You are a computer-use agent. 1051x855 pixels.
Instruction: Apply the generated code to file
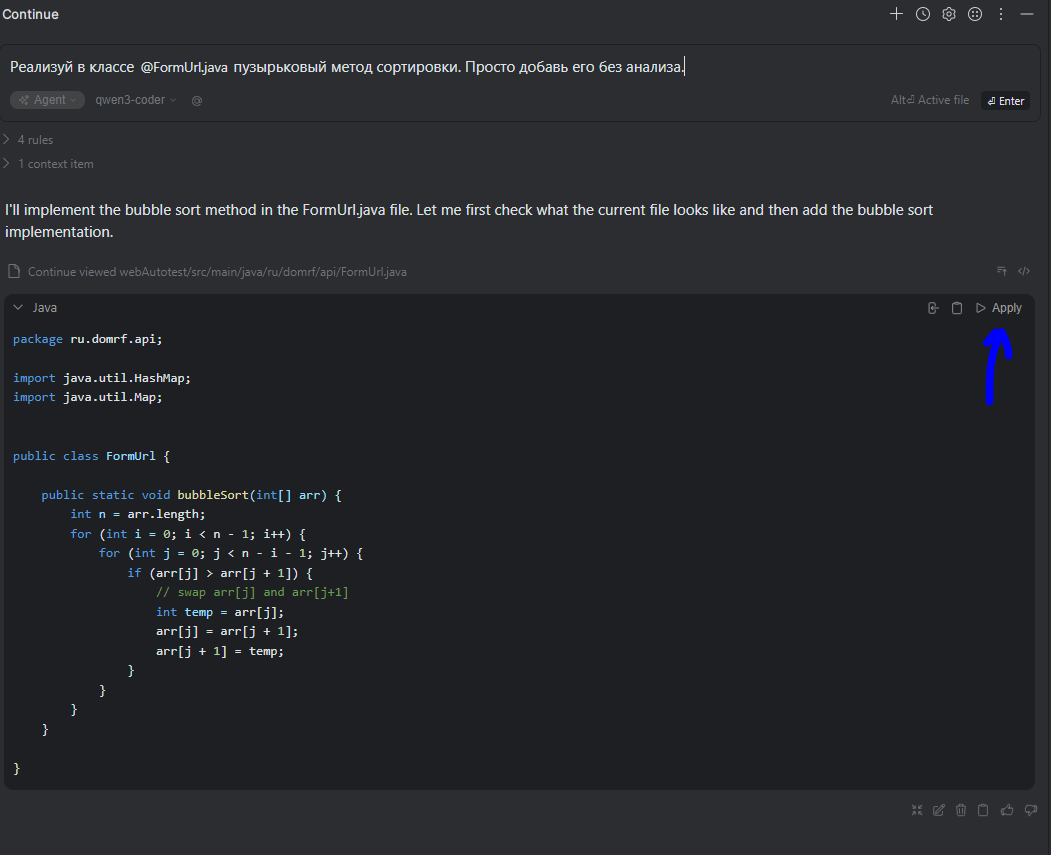(x=1000, y=308)
